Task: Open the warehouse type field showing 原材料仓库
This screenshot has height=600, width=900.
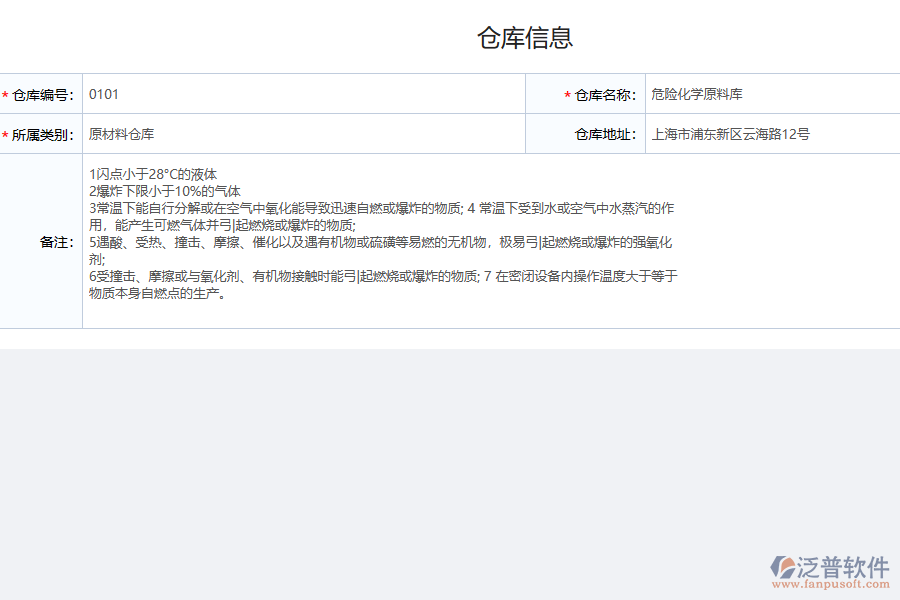Action: pyautogui.click(x=300, y=132)
